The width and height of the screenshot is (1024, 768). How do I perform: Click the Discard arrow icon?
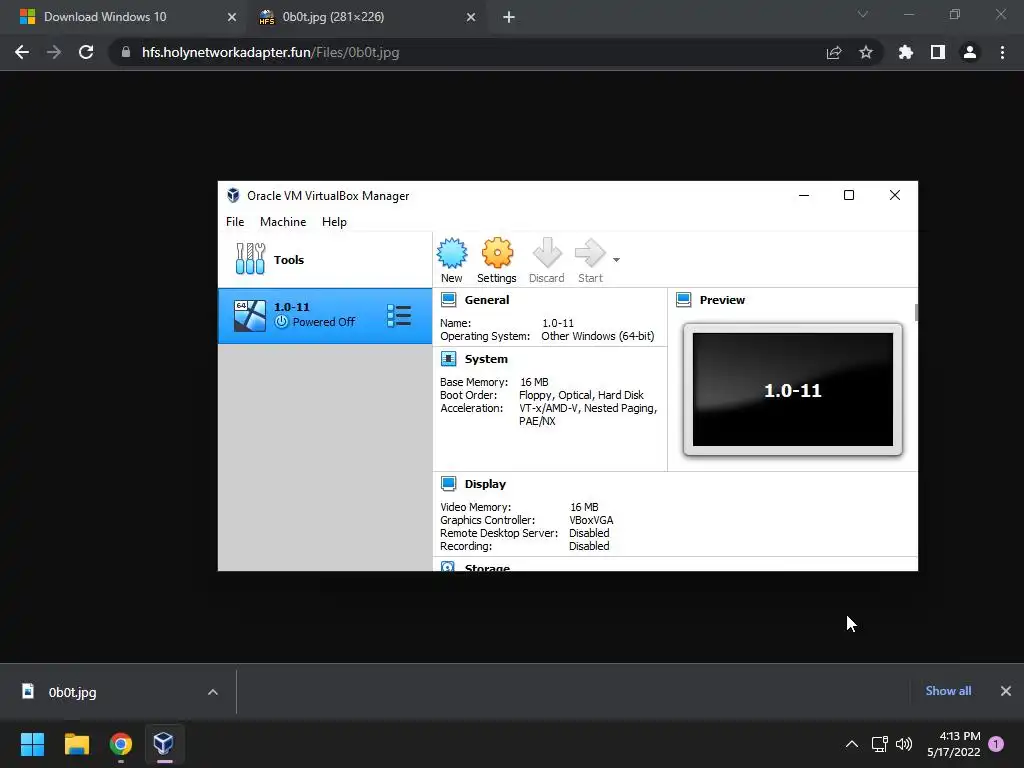[x=547, y=253]
